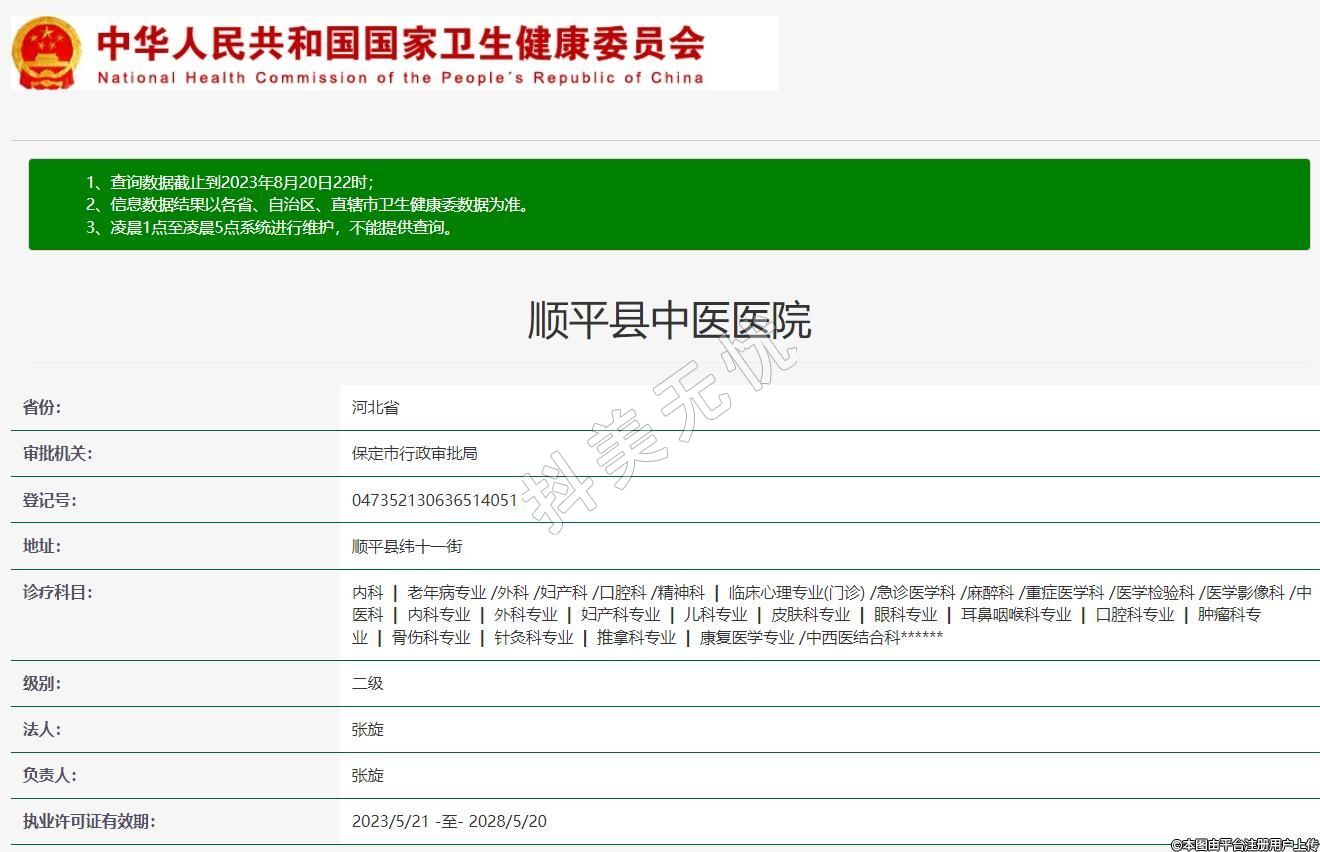The width and height of the screenshot is (1320, 852).
Task: Click 康复医学专业 in the departments list
Action: click(x=746, y=637)
